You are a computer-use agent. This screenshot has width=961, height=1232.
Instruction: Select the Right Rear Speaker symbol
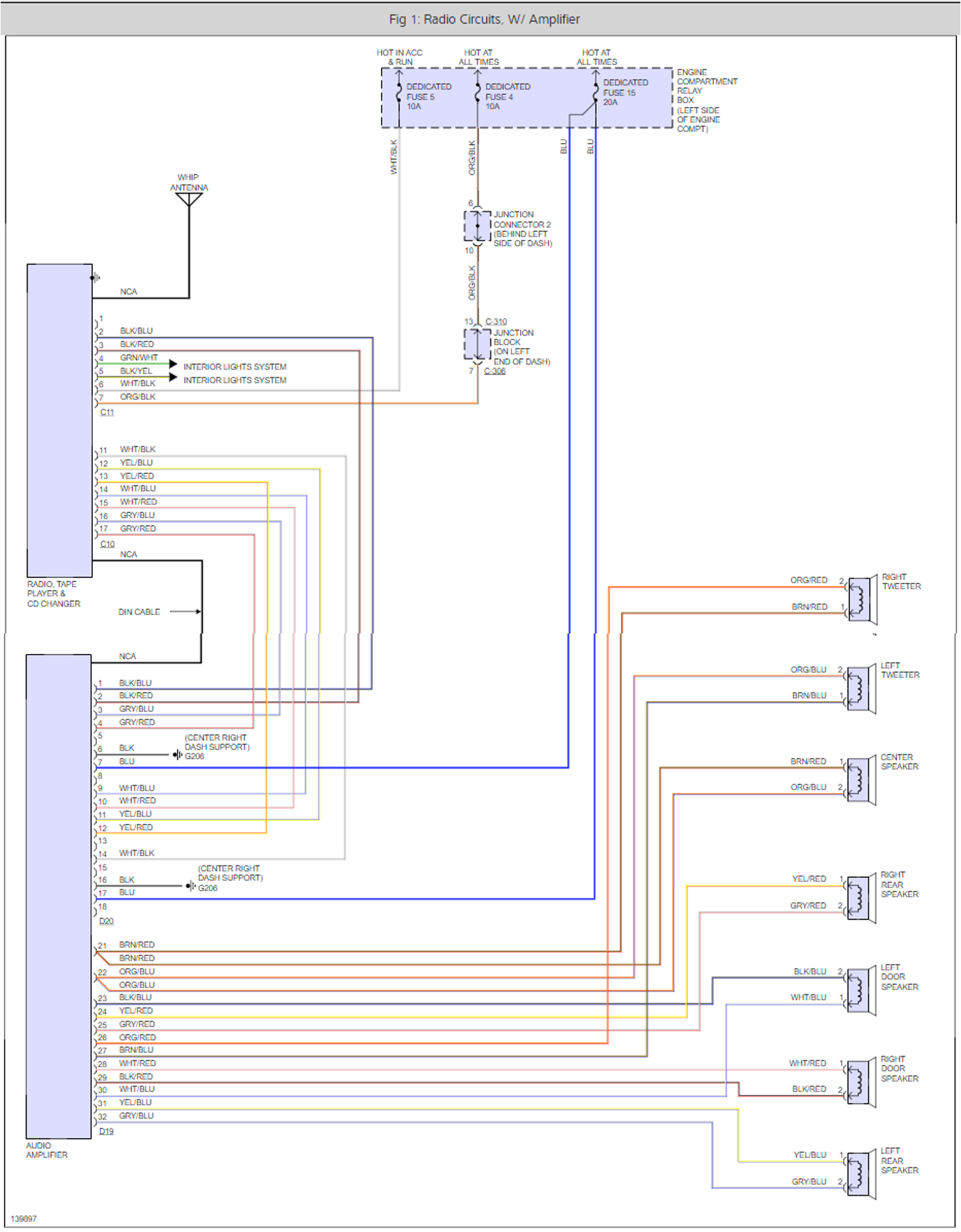click(859, 898)
